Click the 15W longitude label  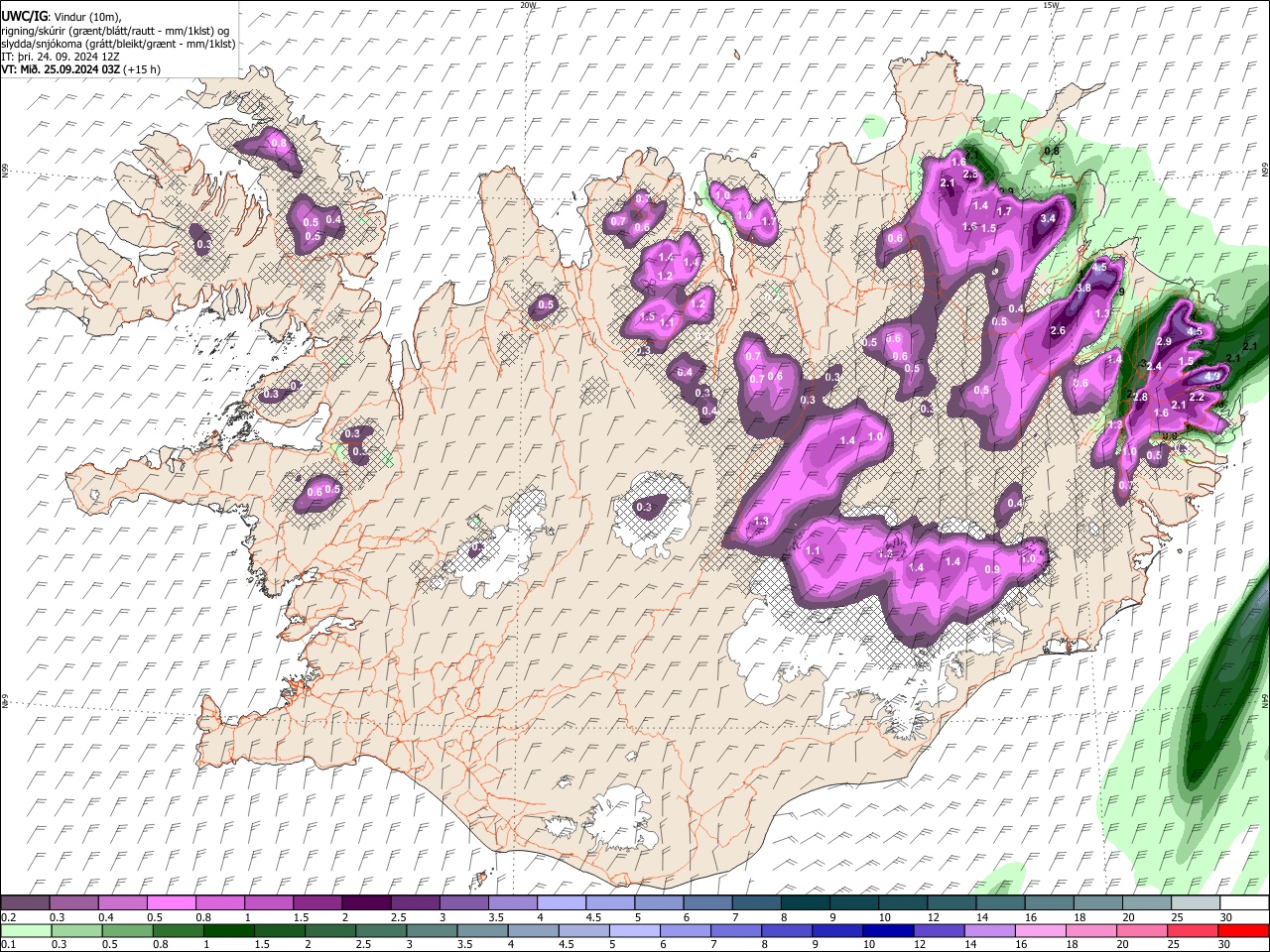tap(1051, 5)
